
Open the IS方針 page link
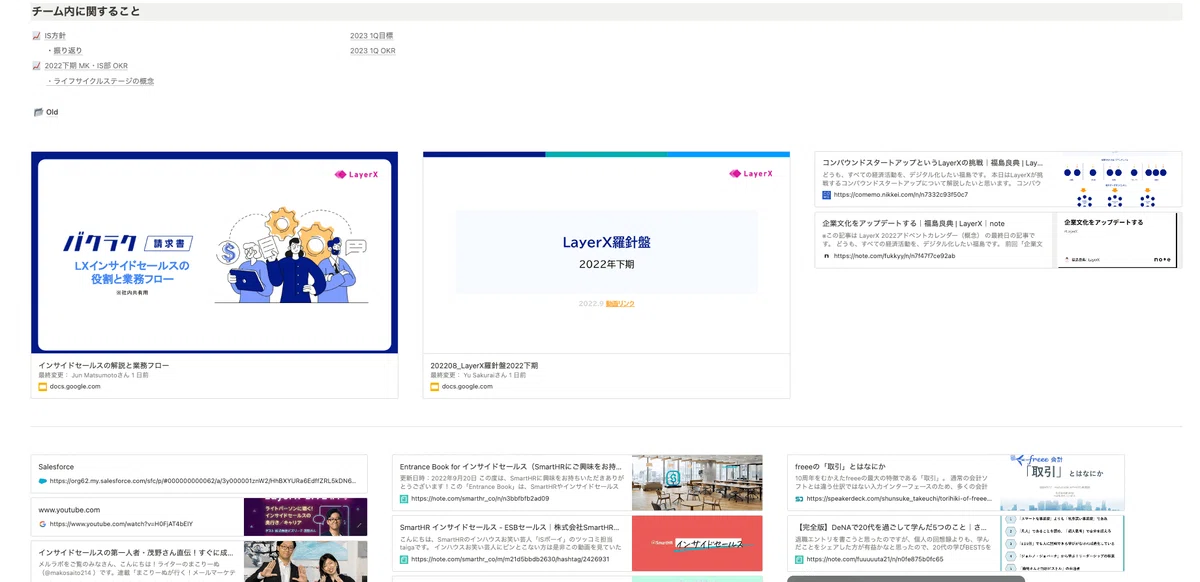[55, 36]
